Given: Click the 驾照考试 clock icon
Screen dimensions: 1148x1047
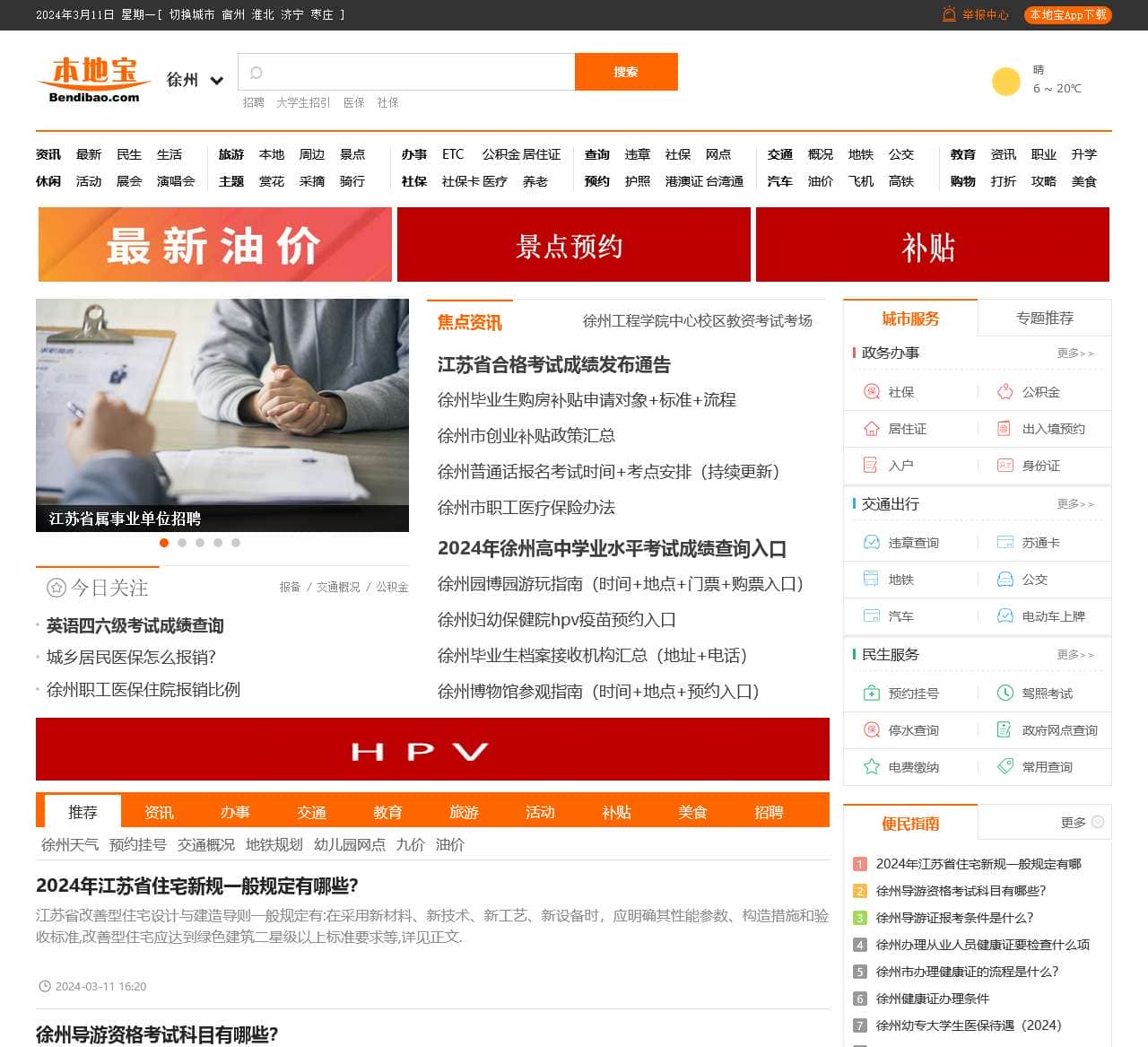Looking at the screenshot, I should point(1004,694).
